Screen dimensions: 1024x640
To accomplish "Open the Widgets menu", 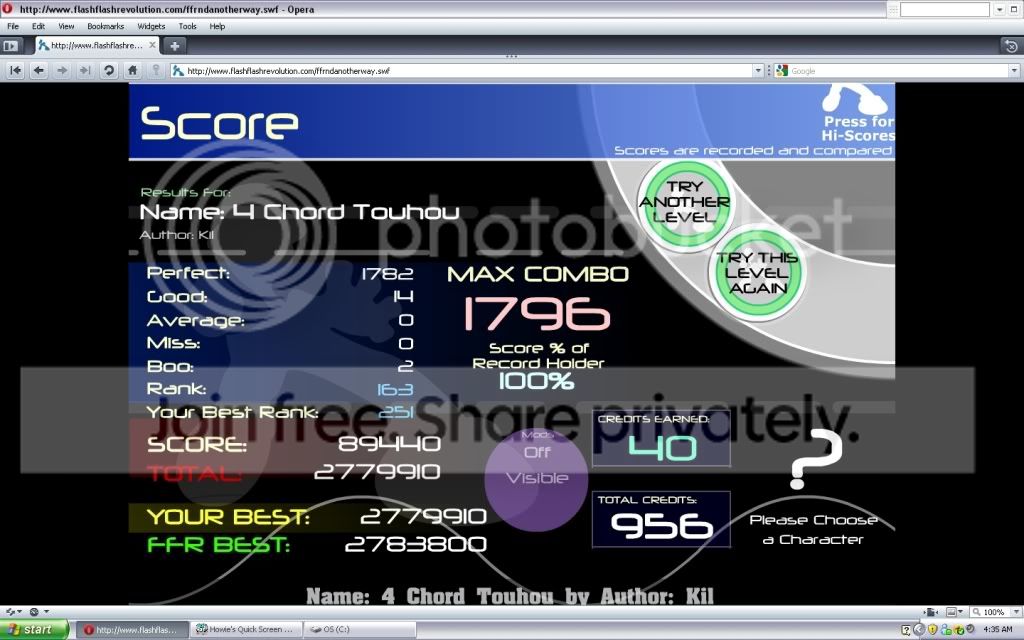I will pyautogui.click(x=151, y=26).
